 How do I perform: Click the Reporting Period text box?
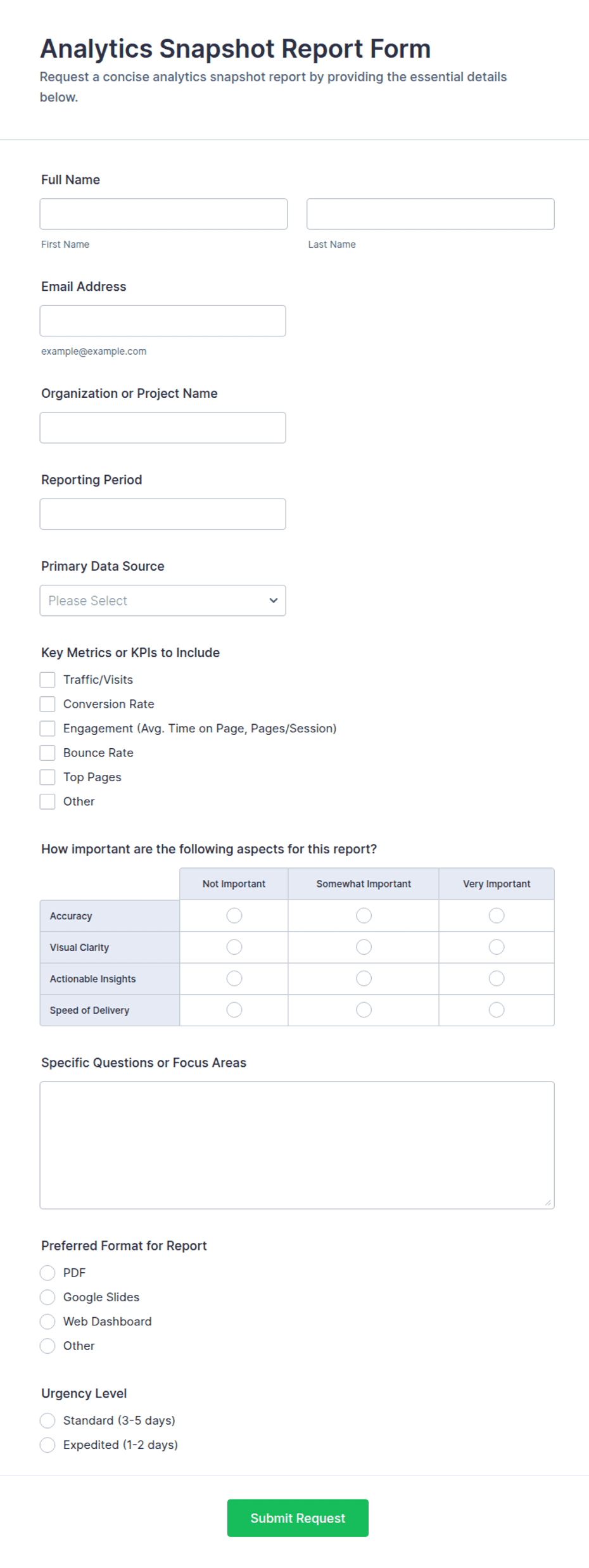(x=163, y=514)
